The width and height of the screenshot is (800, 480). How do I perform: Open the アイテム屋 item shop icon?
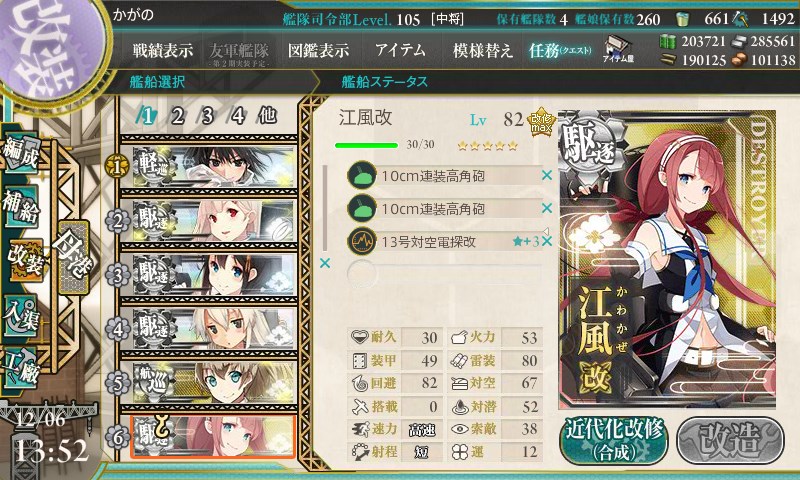(x=618, y=49)
